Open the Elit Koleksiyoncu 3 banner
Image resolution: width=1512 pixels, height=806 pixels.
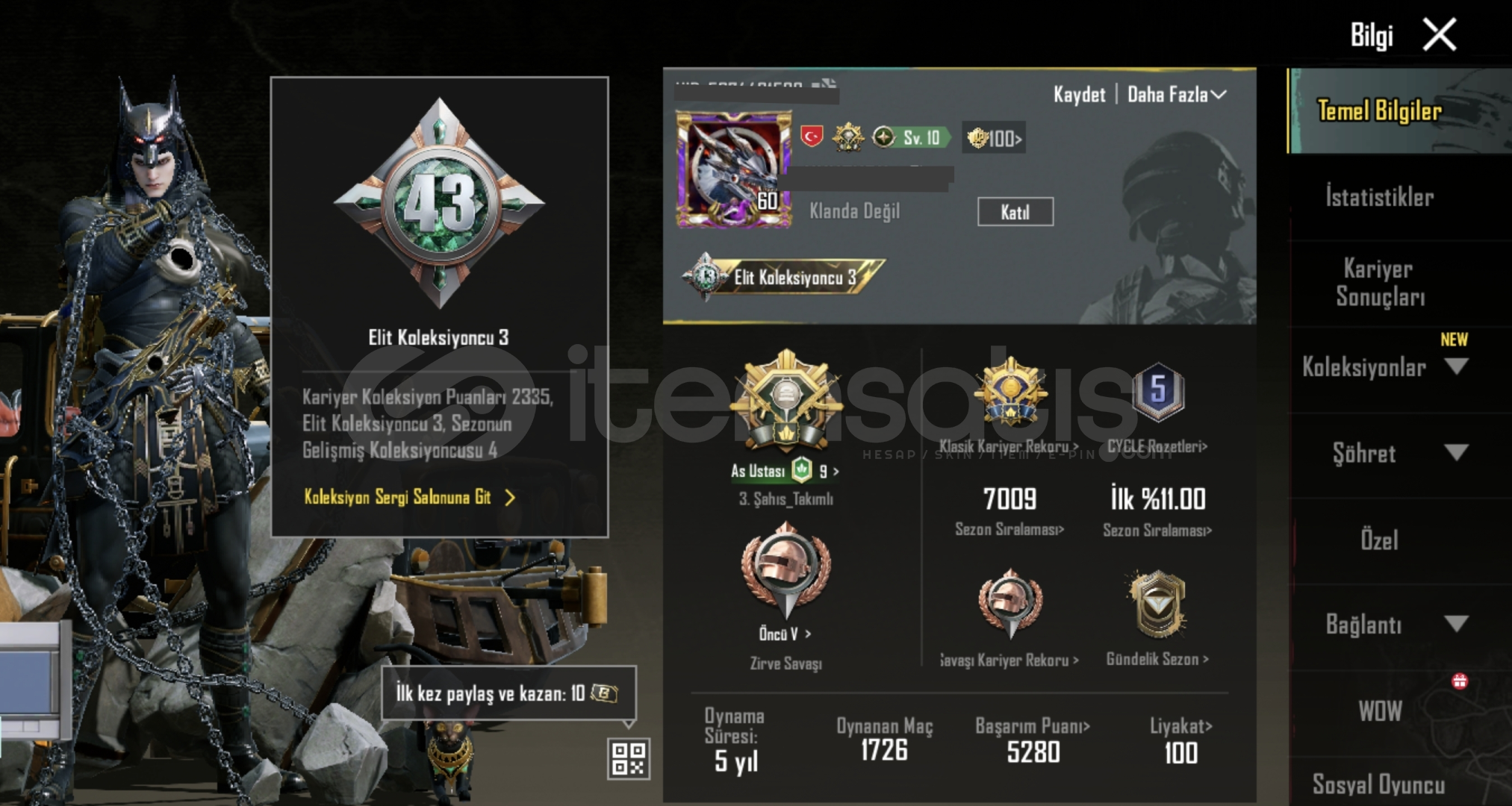pos(784,277)
